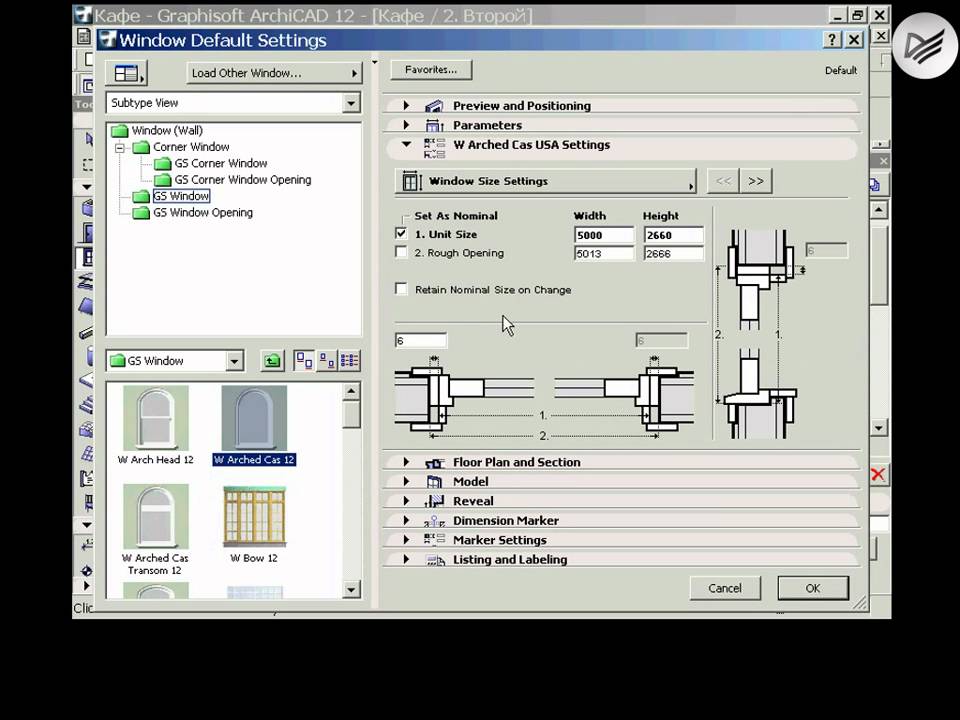Click the "Set As Nominal" column heading

tap(456, 216)
